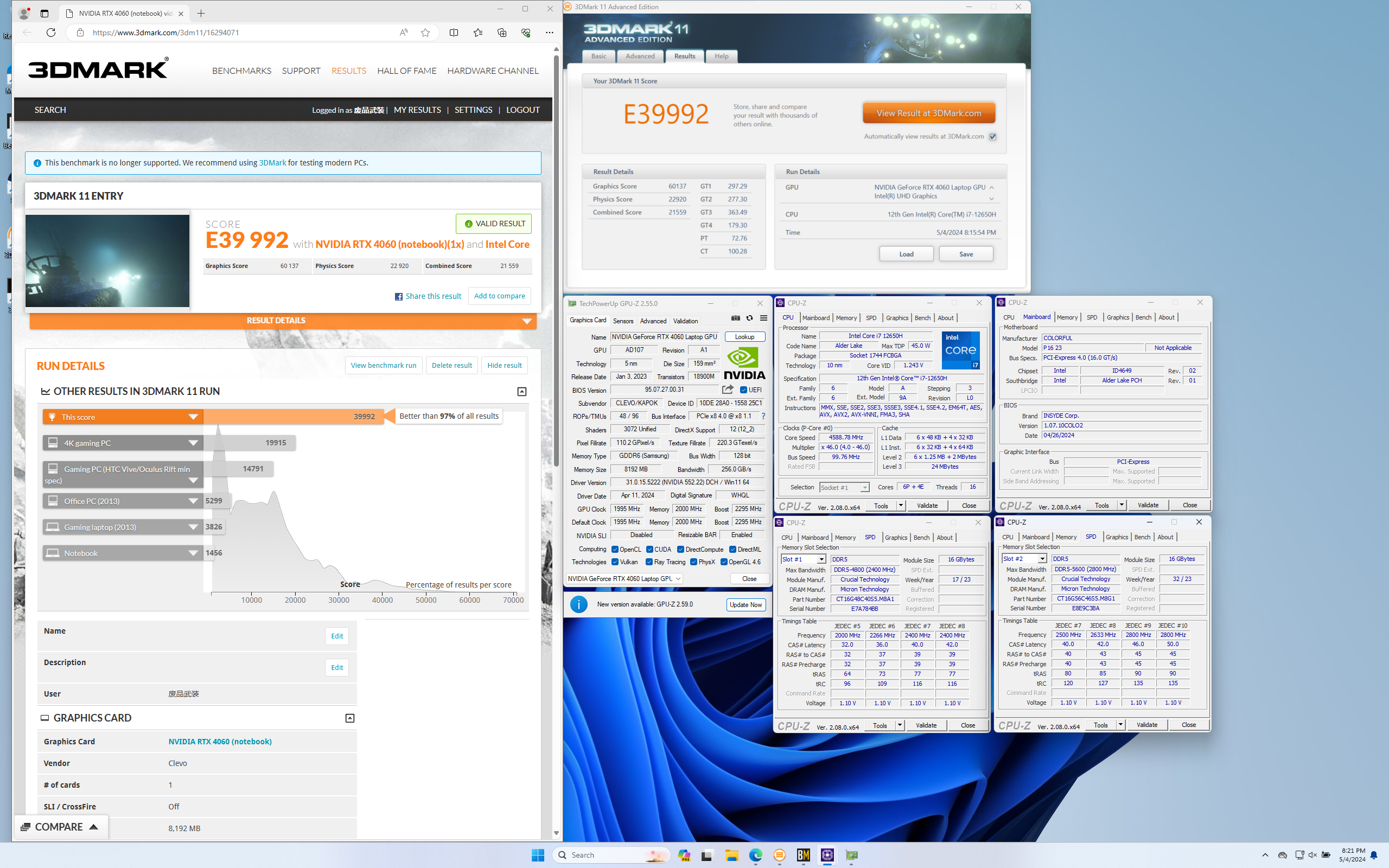Image resolution: width=1389 pixels, height=868 pixels.
Task: Open File Explorer from the taskbar
Action: [x=731, y=855]
